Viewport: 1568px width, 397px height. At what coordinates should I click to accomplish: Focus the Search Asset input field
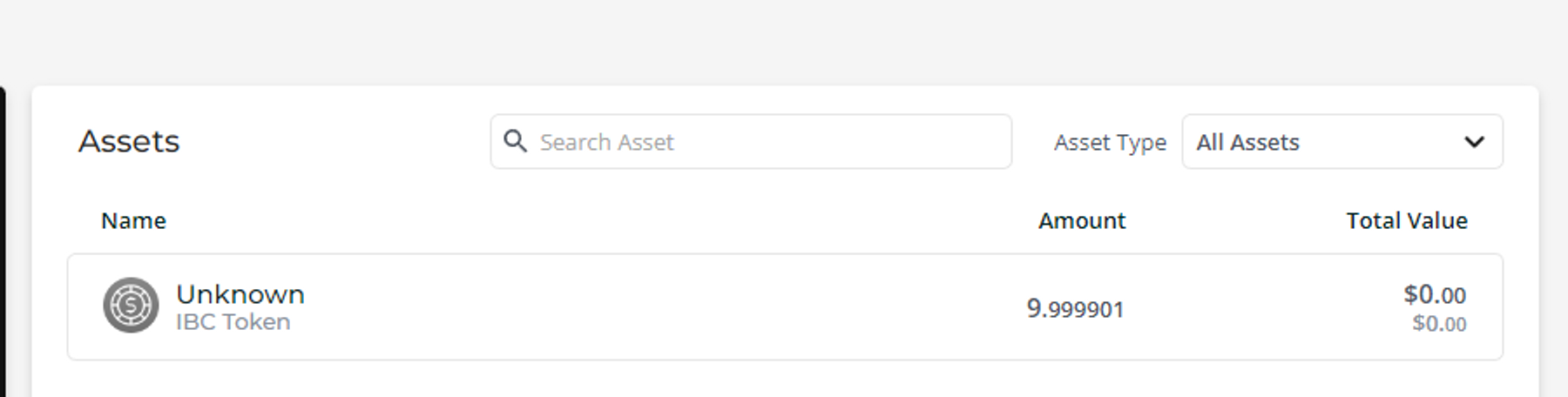click(751, 141)
